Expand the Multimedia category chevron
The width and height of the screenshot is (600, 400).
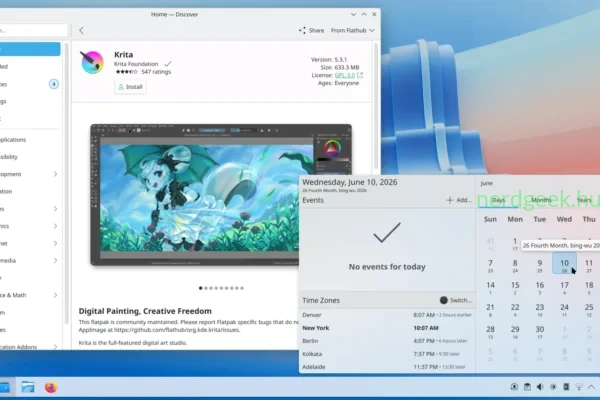click(x=55, y=261)
